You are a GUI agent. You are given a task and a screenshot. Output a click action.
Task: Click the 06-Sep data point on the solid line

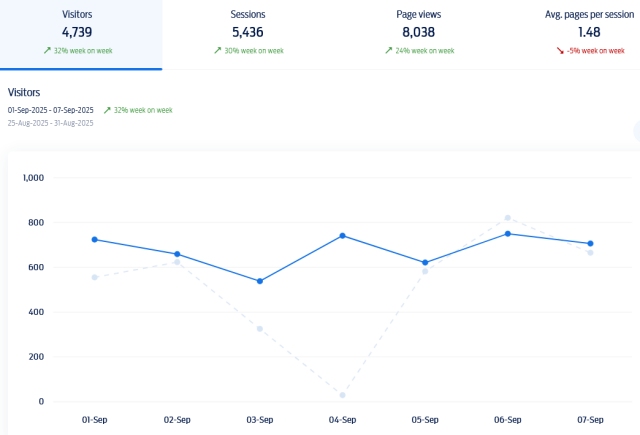pos(508,234)
